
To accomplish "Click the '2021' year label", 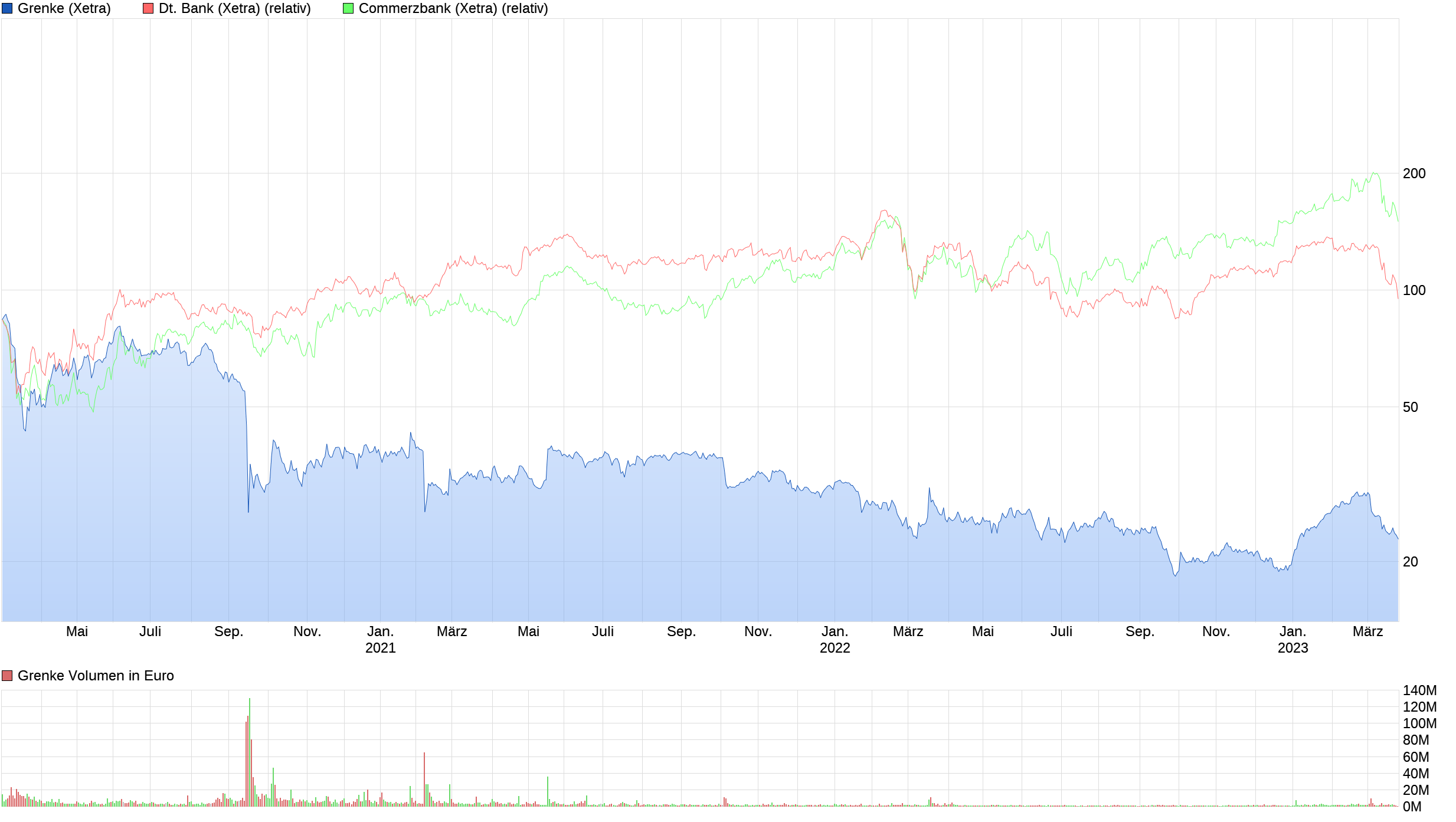I will 381,648.
